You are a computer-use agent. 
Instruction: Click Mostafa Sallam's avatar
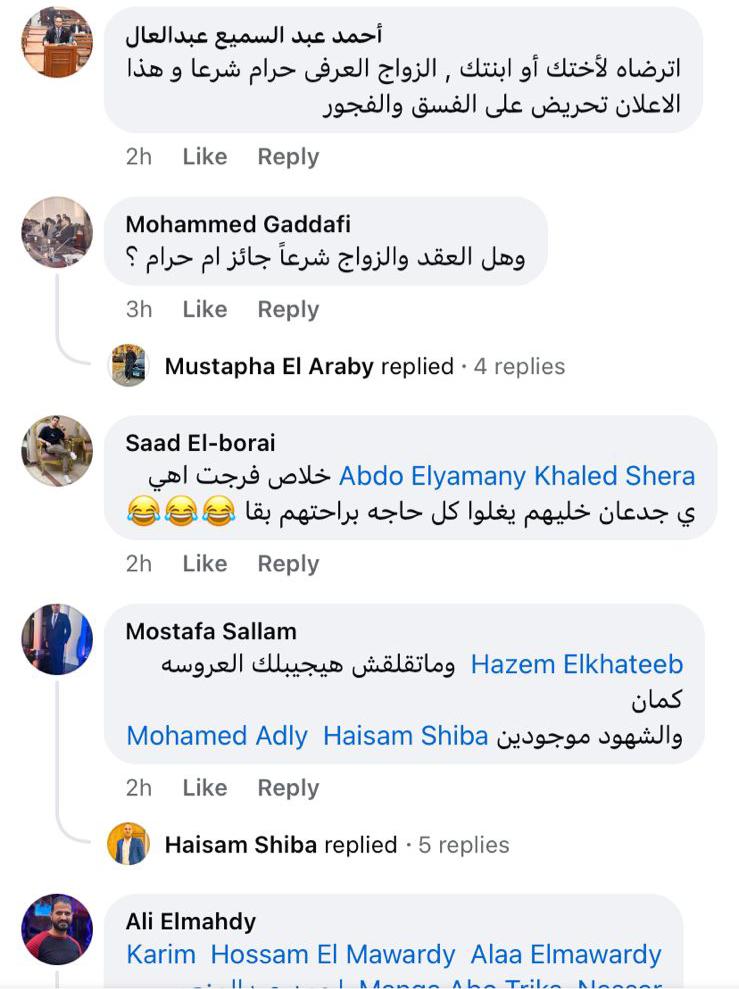57,639
